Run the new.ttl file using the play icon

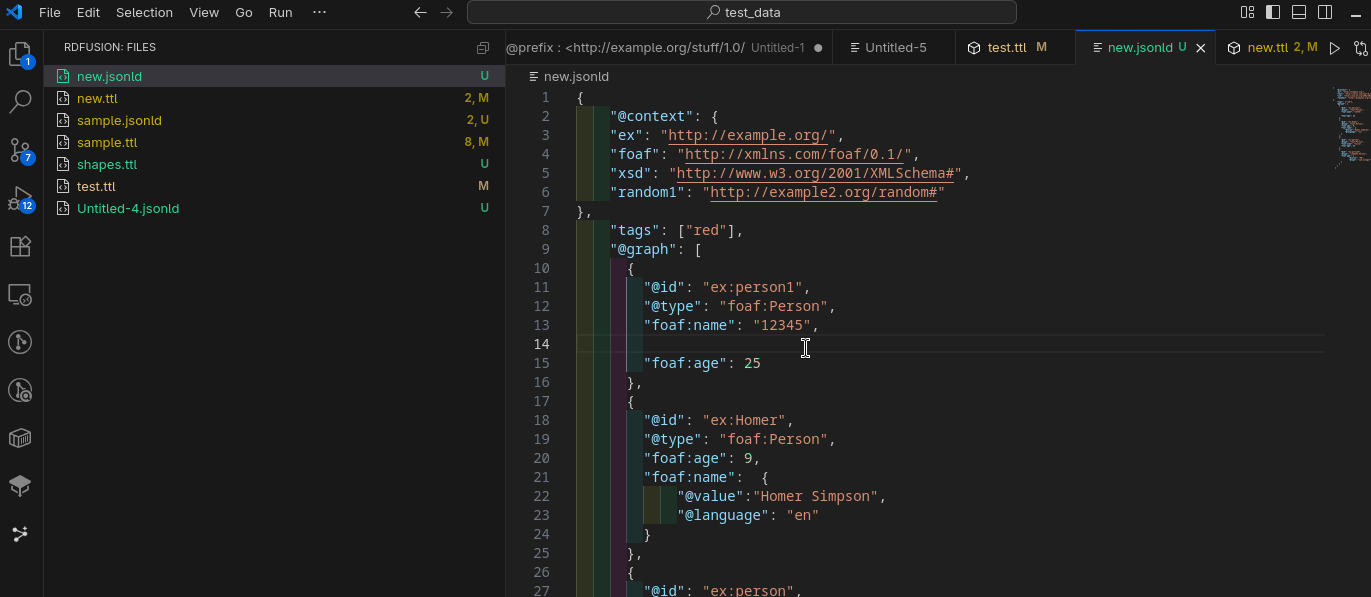click(x=1336, y=47)
